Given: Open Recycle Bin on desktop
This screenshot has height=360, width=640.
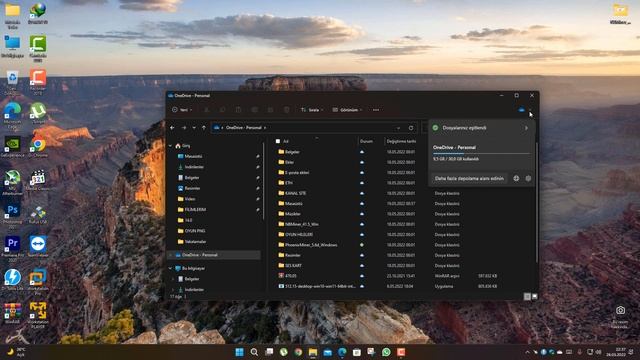Looking at the screenshot, I should tap(12, 82).
